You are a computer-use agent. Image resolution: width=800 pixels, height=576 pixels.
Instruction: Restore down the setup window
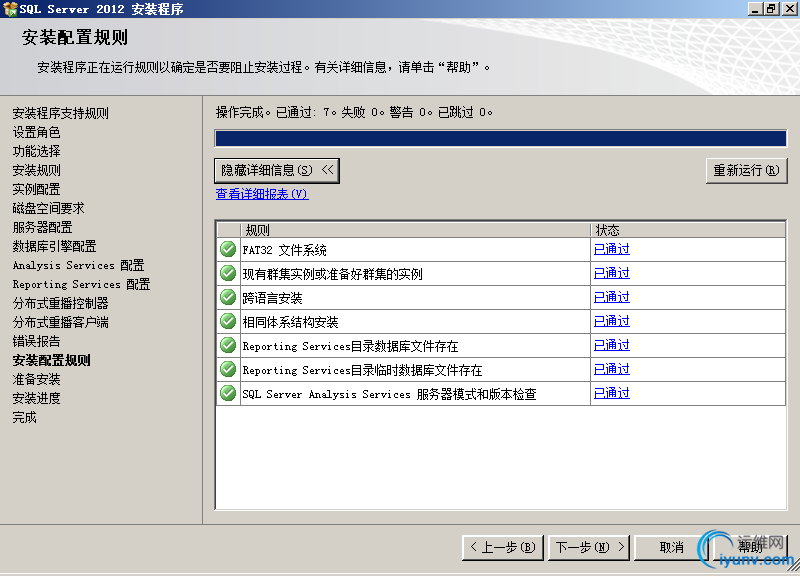(771, 9)
